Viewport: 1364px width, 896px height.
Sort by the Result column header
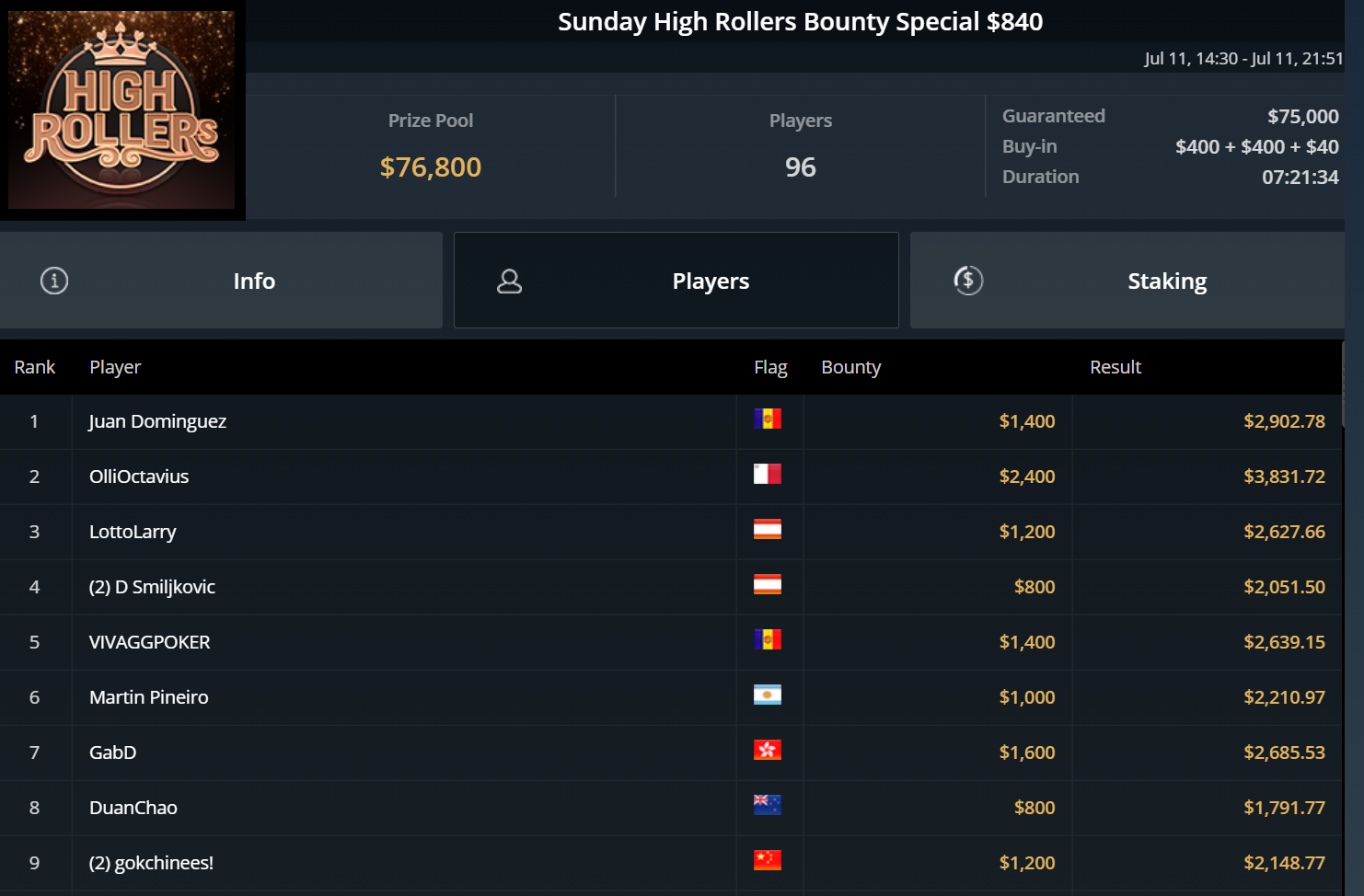coord(1115,367)
